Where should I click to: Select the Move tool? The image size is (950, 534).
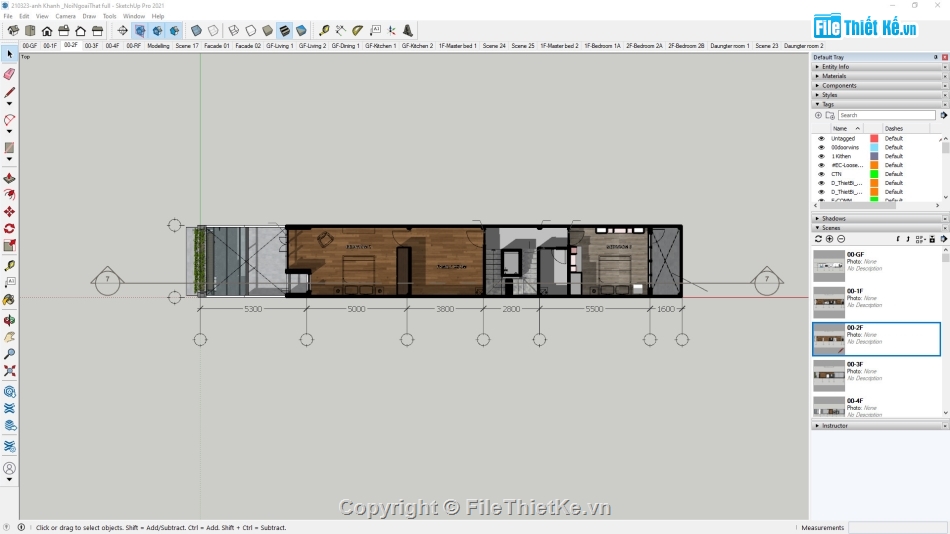click(9, 212)
